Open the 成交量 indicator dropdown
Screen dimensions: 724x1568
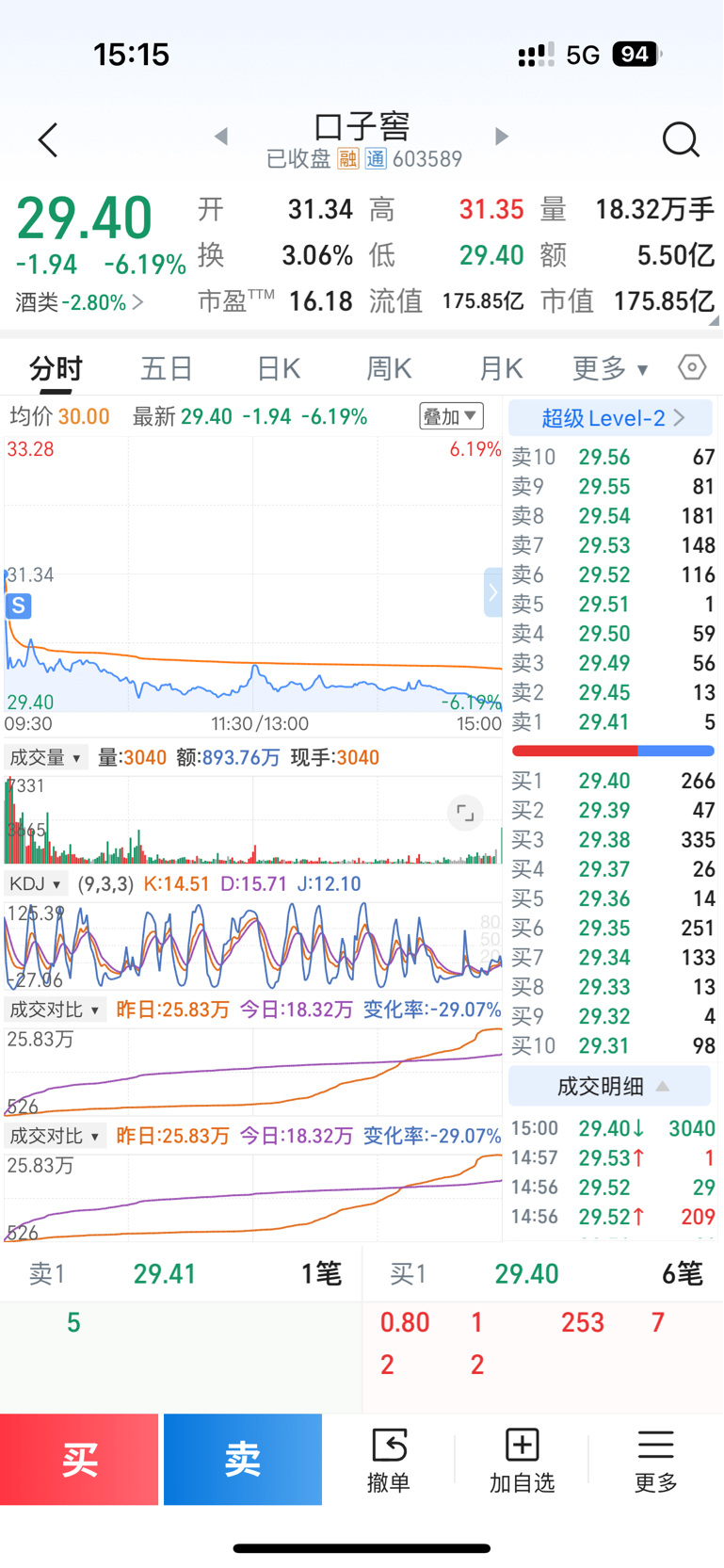pyautogui.click(x=44, y=757)
